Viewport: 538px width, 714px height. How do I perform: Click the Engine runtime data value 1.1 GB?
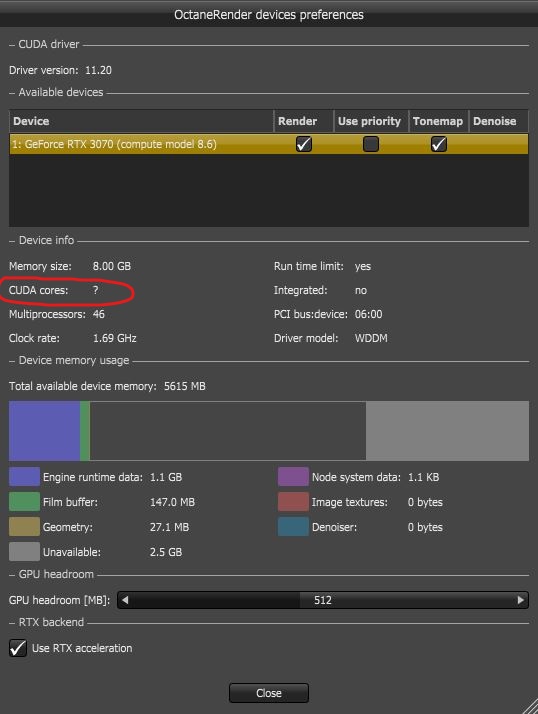click(x=166, y=477)
